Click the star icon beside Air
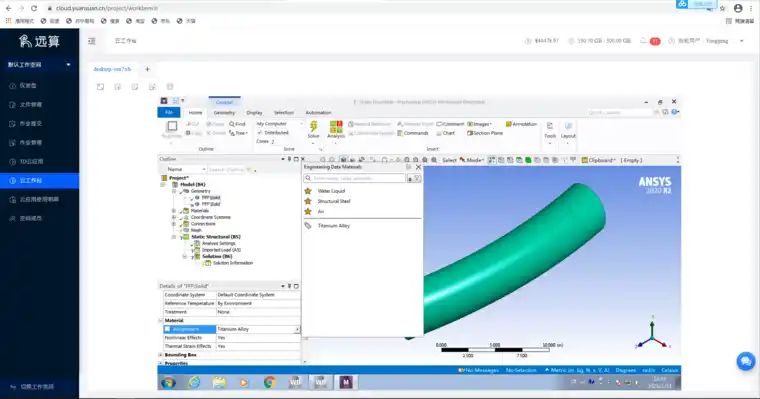 [308, 211]
